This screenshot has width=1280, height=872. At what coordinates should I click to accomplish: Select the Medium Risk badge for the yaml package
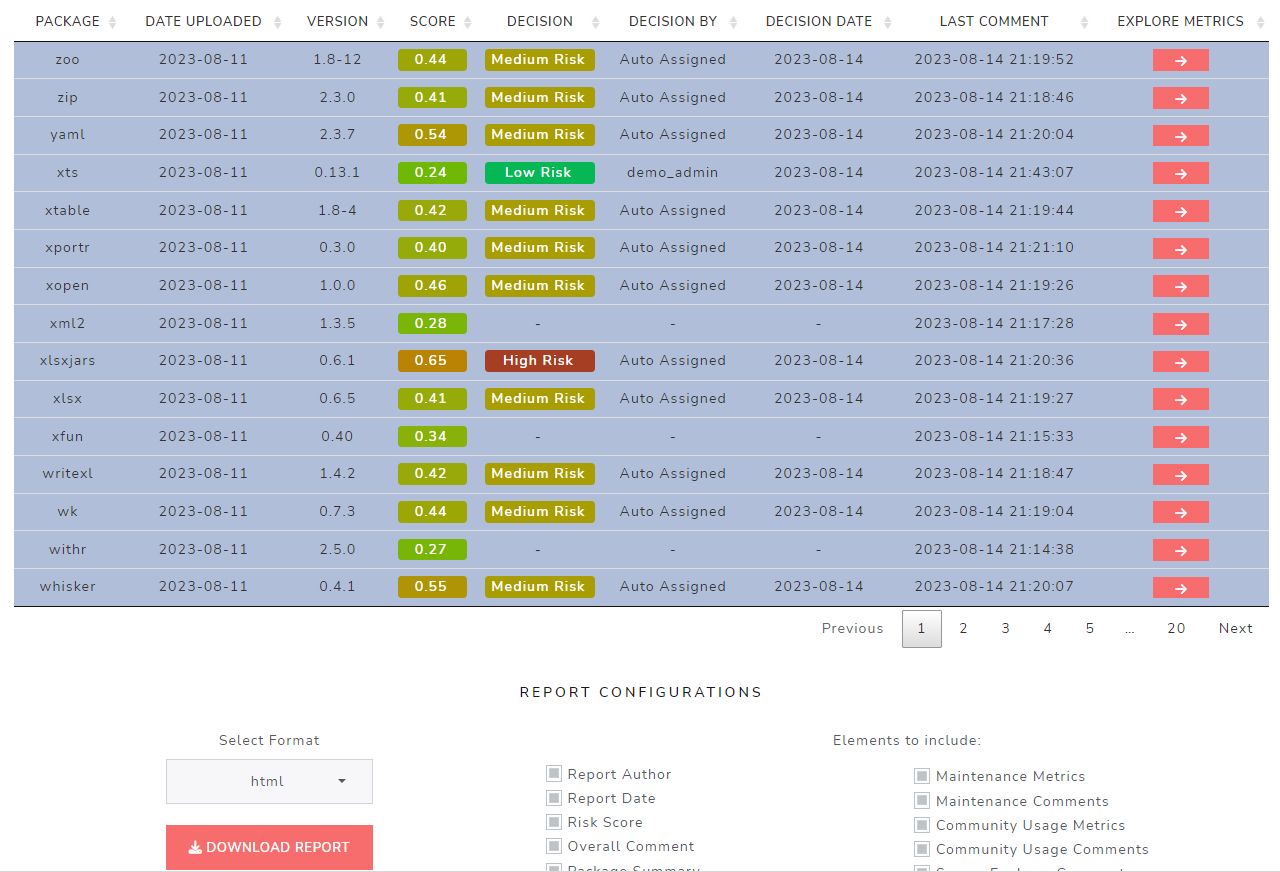pyautogui.click(x=540, y=135)
